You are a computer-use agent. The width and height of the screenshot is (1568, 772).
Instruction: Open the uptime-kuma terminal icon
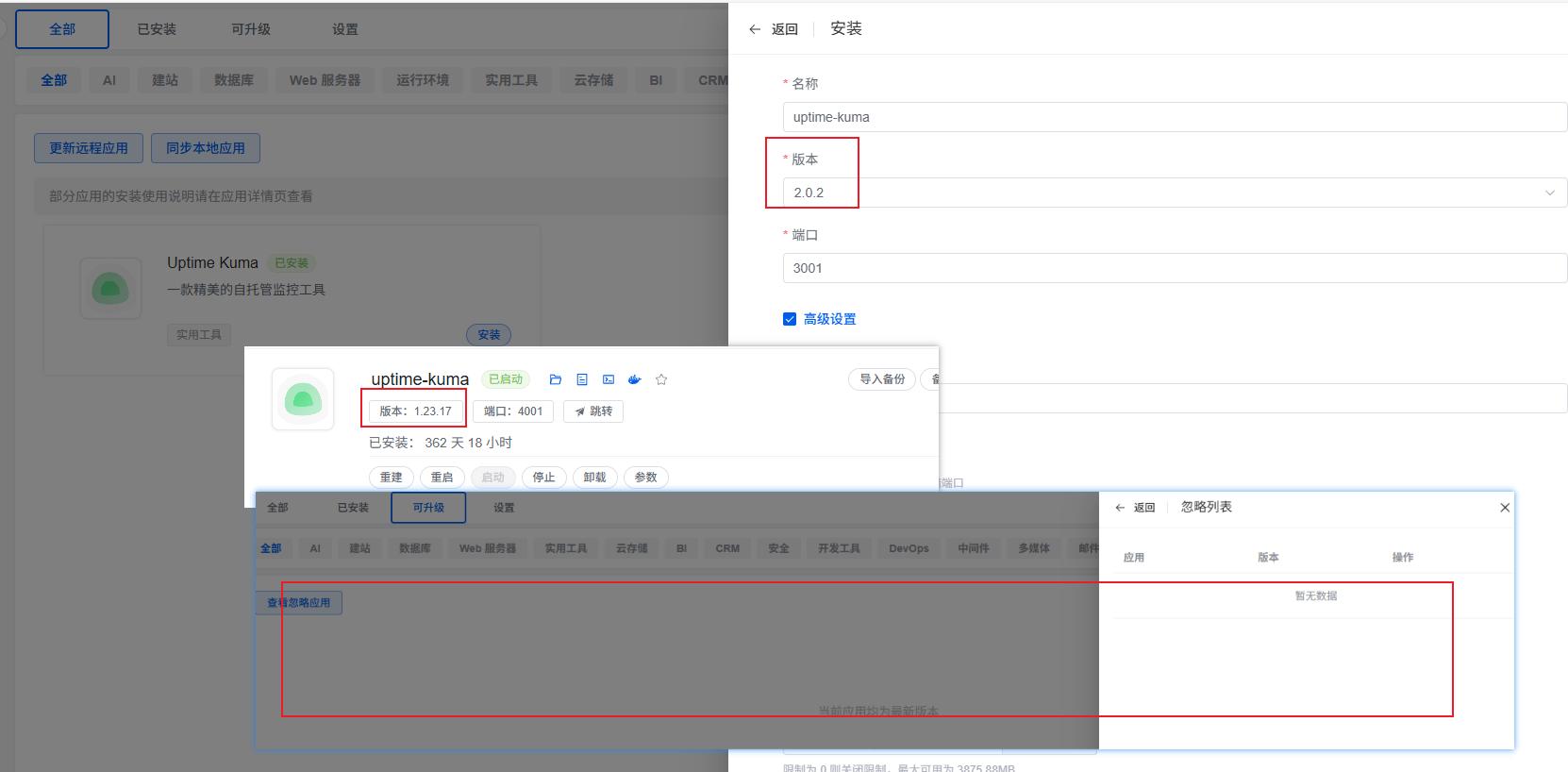[x=609, y=379]
